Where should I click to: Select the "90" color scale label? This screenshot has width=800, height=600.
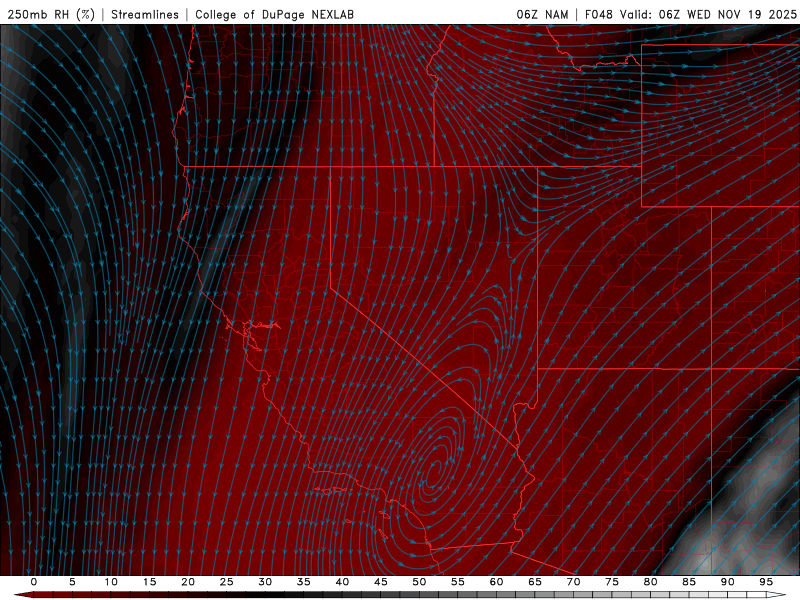(x=727, y=582)
